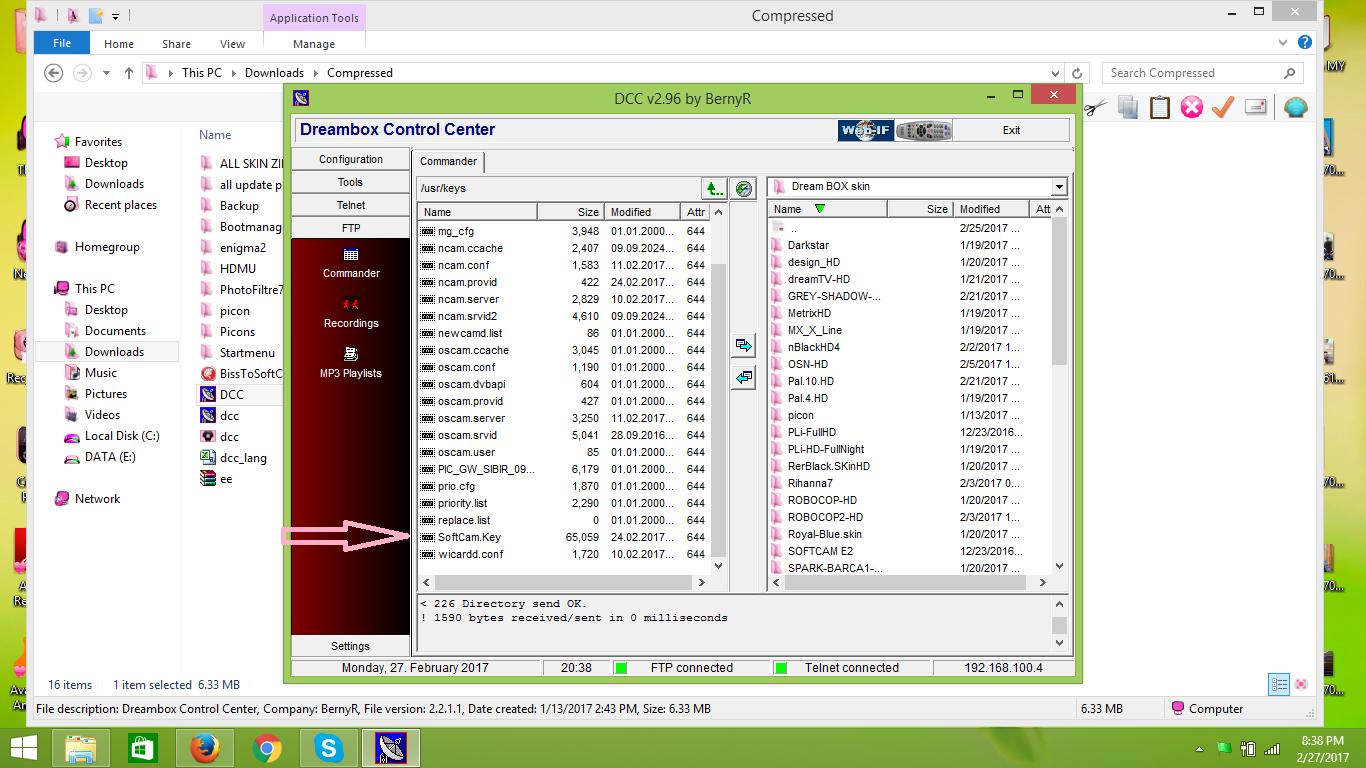Open Firefox from the taskbar
This screenshot has width=1366, height=768.
(x=204, y=747)
